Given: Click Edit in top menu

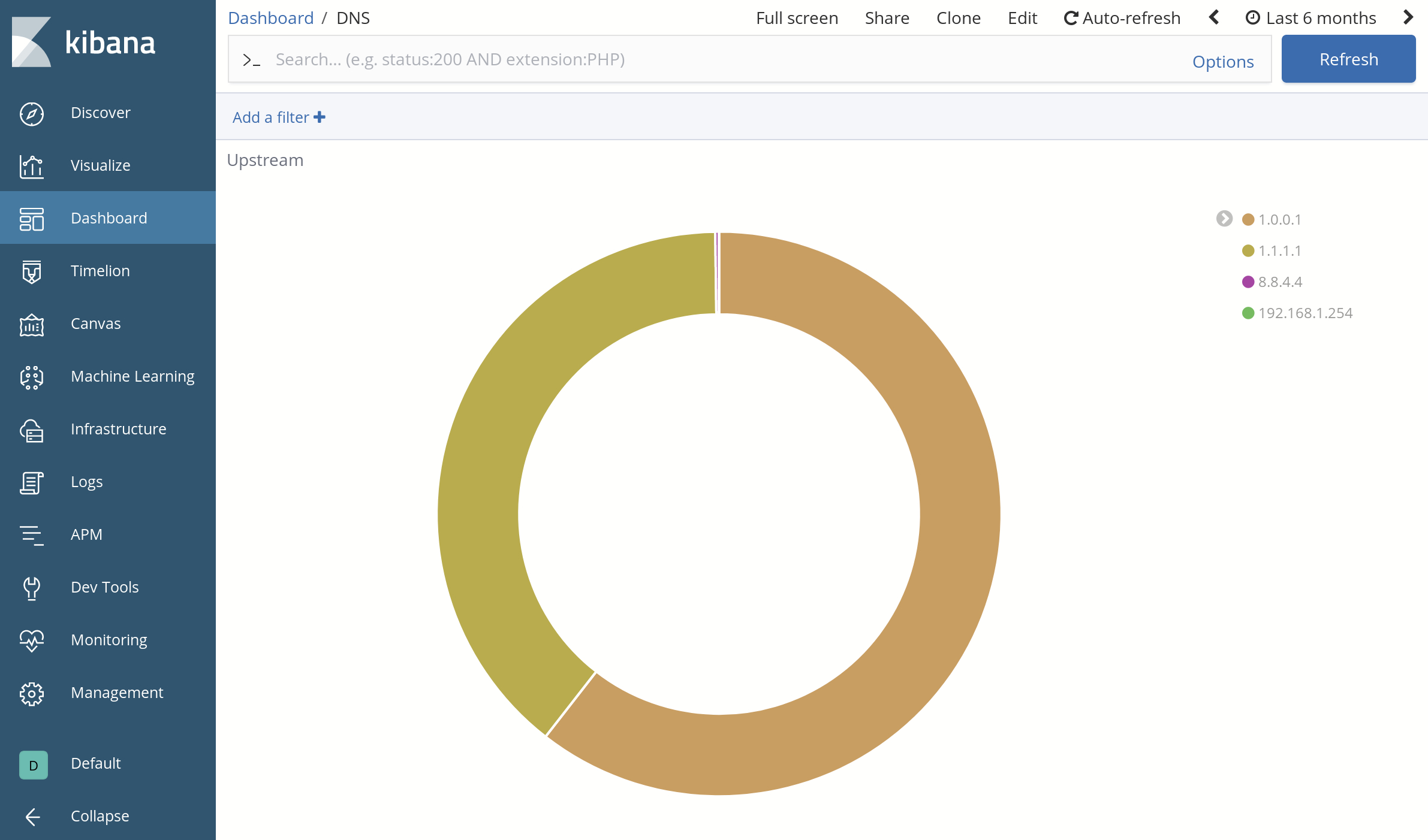Looking at the screenshot, I should click(x=1022, y=18).
